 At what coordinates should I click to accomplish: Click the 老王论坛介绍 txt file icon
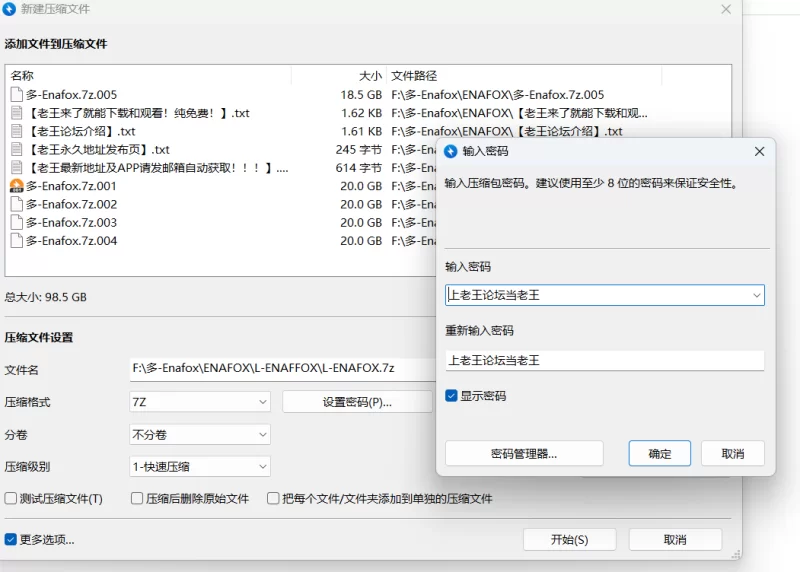click(16, 131)
